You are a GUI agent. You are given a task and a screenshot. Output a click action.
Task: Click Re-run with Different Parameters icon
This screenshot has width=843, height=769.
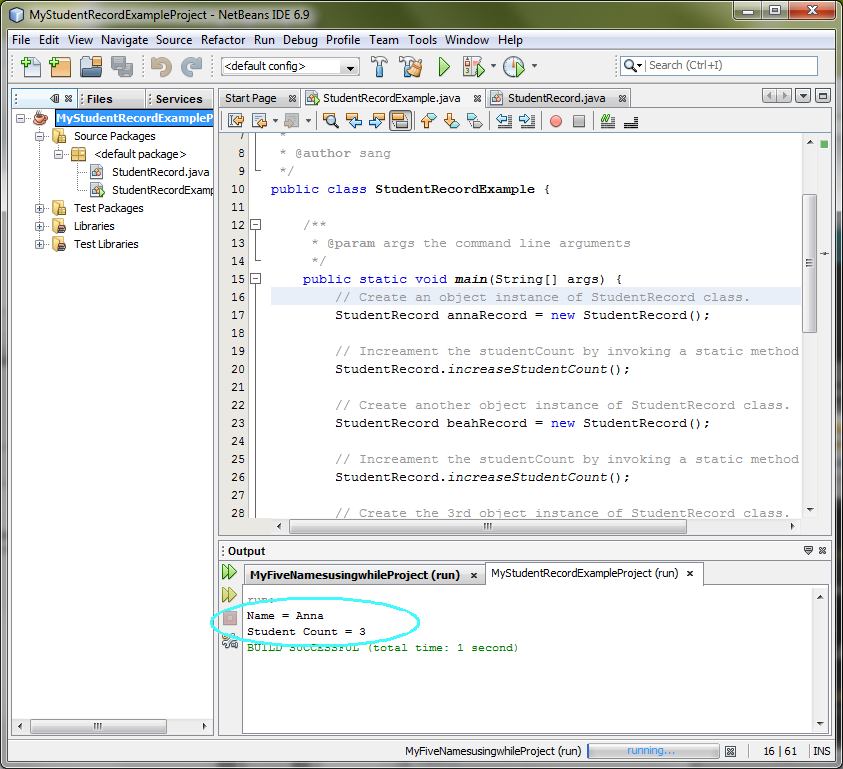[x=230, y=594]
